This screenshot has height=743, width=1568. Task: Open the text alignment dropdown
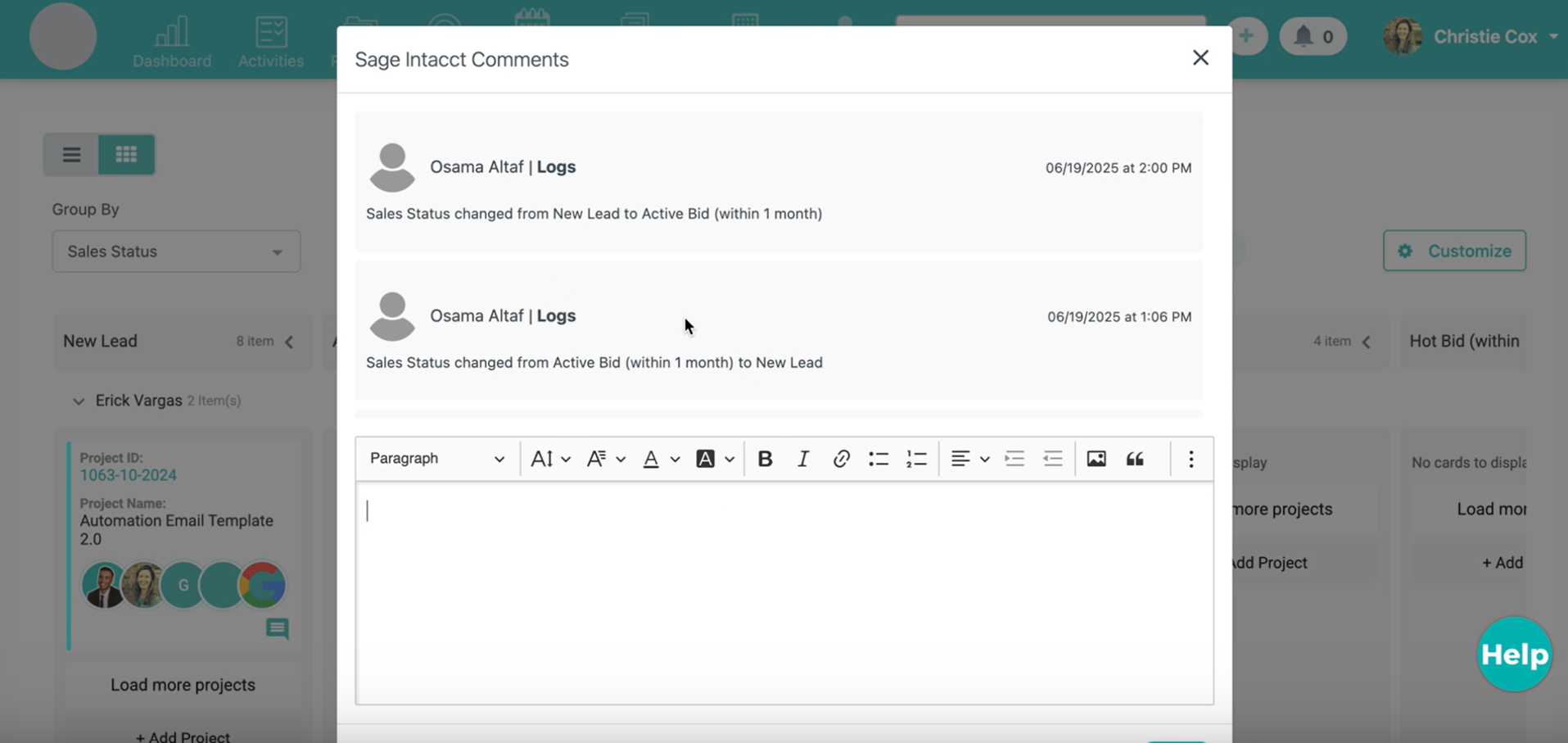coord(969,459)
